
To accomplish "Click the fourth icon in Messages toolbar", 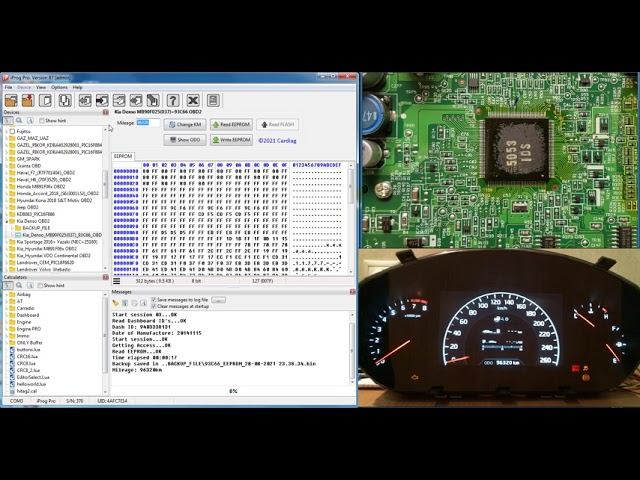I will pyautogui.click(x=143, y=303).
